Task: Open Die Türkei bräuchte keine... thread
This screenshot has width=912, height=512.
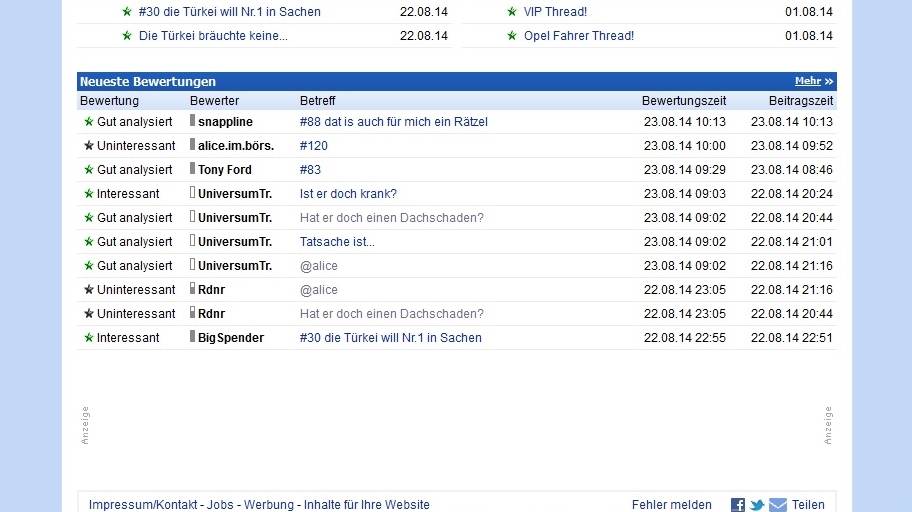Action: pos(213,35)
